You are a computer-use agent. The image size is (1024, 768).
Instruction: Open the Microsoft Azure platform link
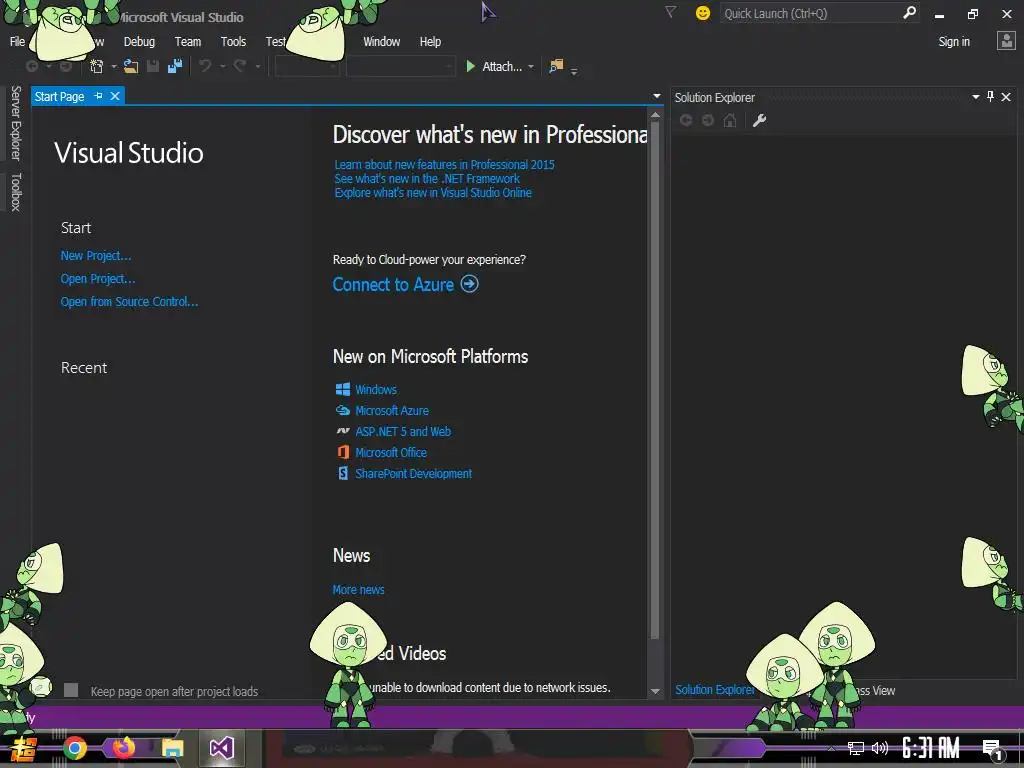(392, 410)
